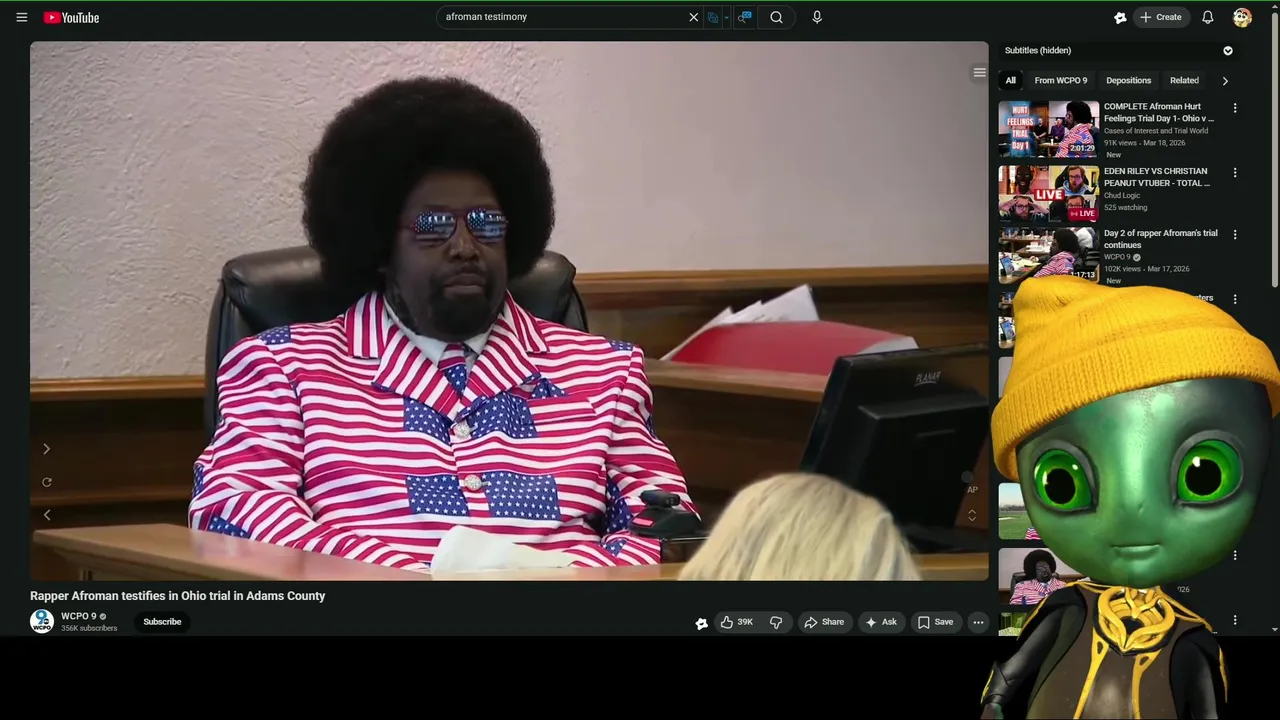Viewport: 1280px width, 720px height.
Task: Click the page vertical scrollbar
Action: (1274, 150)
